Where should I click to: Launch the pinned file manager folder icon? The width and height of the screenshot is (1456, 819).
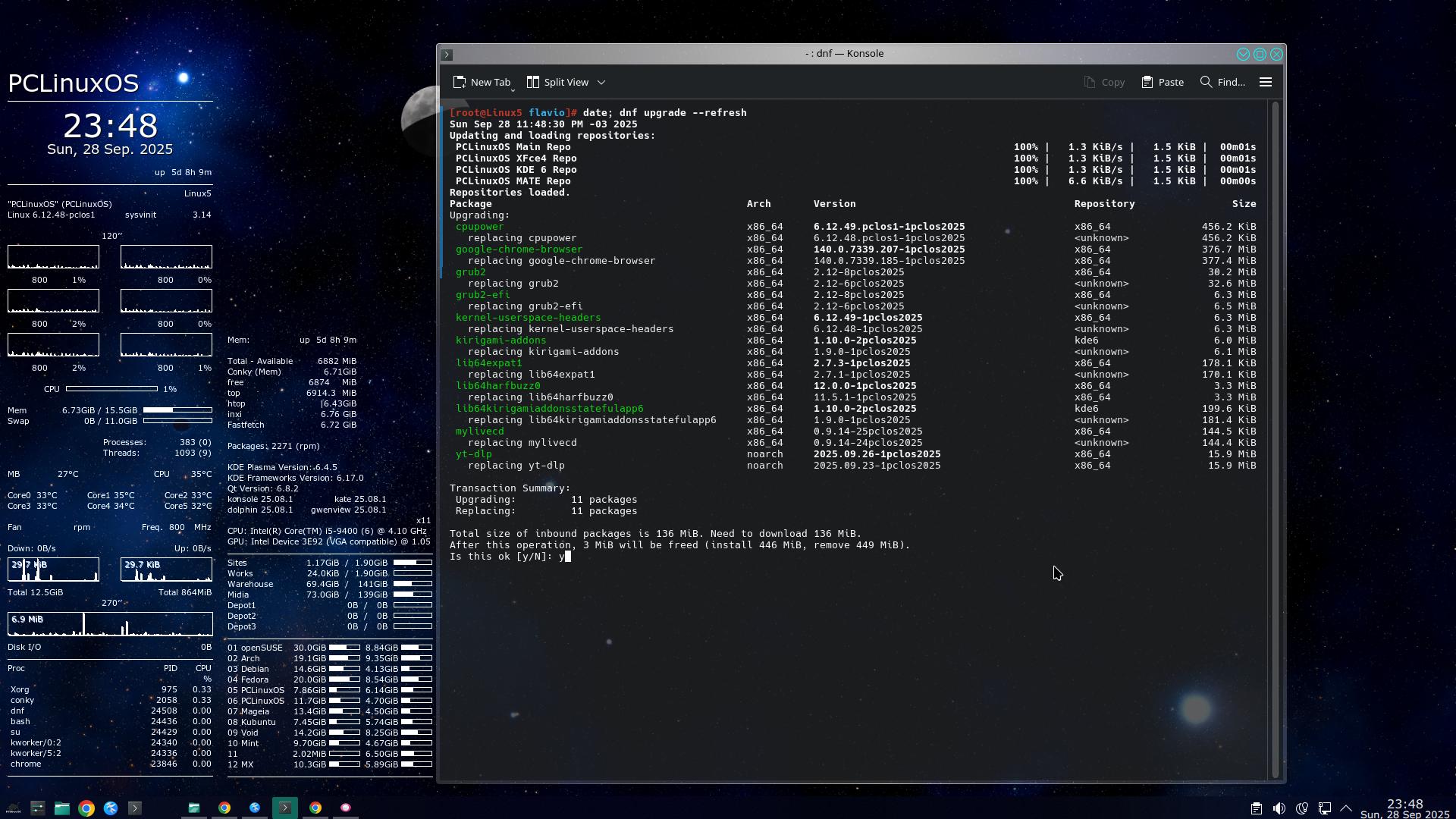coord(62,808)
